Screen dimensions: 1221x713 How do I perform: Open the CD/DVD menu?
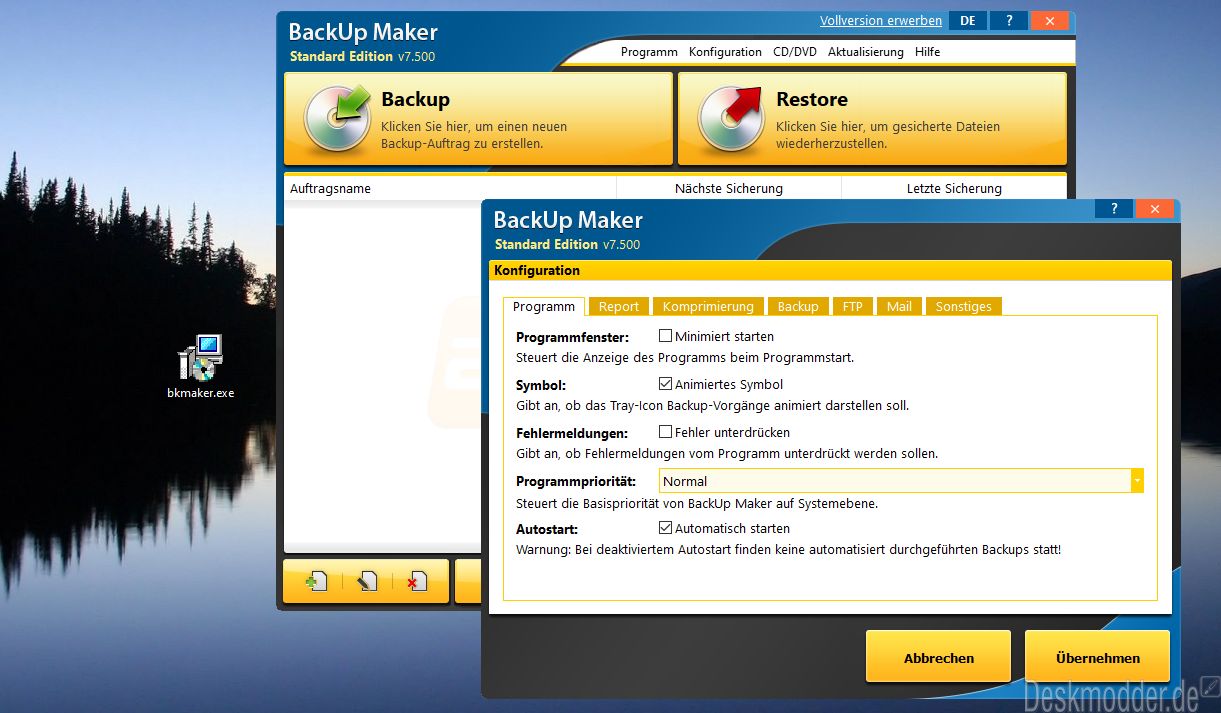pyautogui.click(x=795, y=52)
